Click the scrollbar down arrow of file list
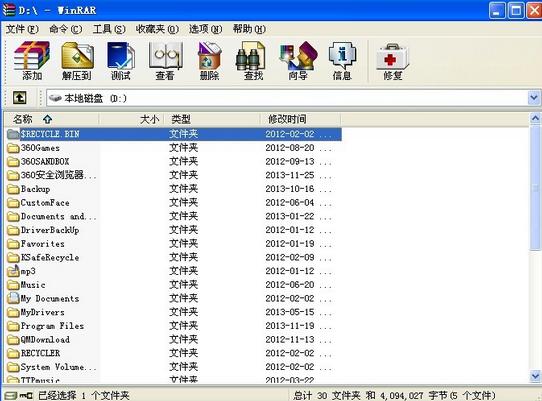 click(x=535, y=376)
